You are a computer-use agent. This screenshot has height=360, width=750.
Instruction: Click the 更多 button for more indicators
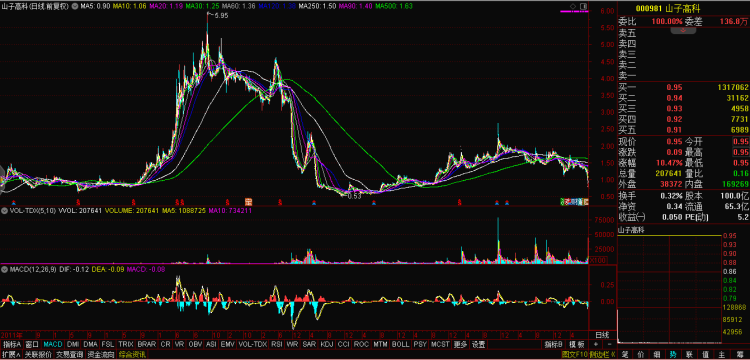coord(461,344)
